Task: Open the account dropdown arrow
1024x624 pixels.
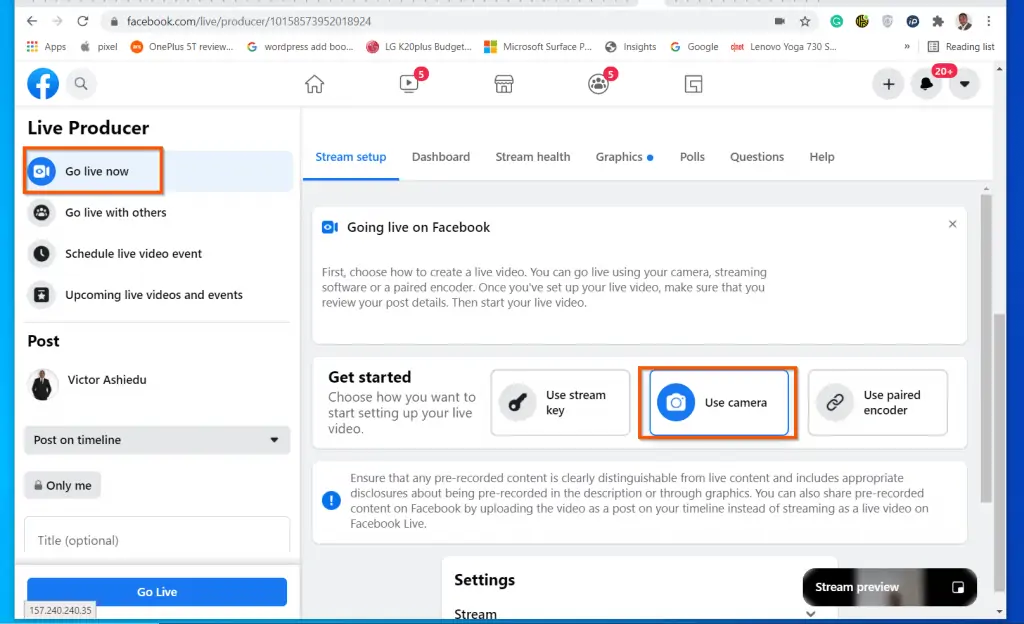Action: (965, 84)
